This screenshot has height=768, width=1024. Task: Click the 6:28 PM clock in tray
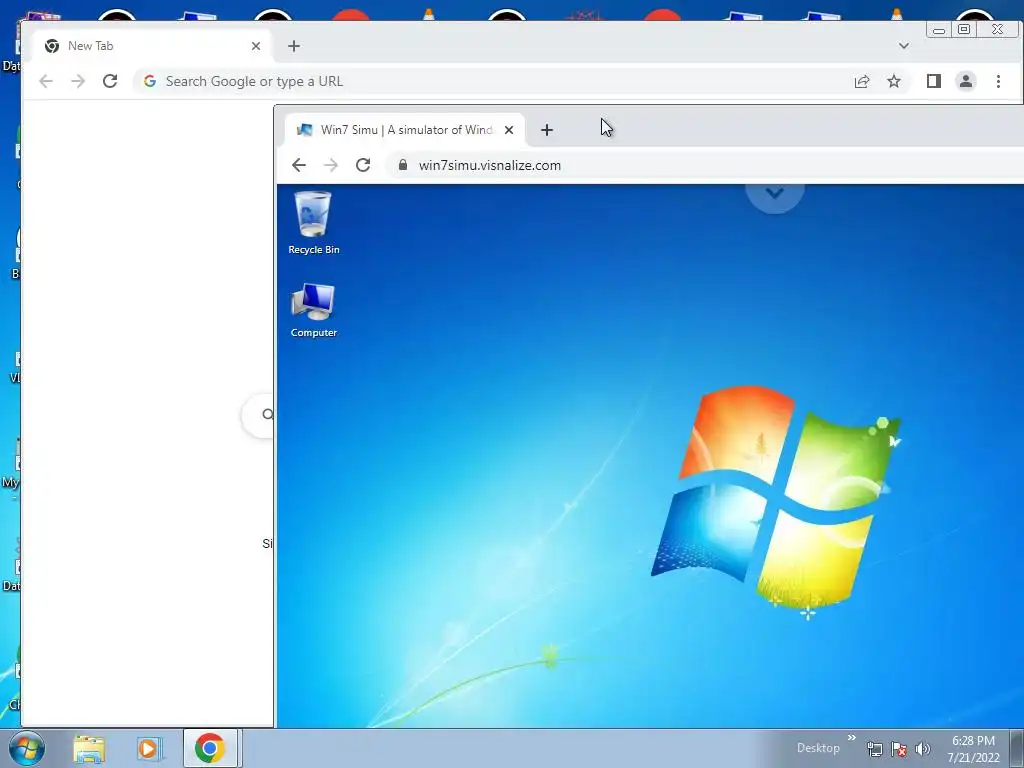click(x=973, y=741)
